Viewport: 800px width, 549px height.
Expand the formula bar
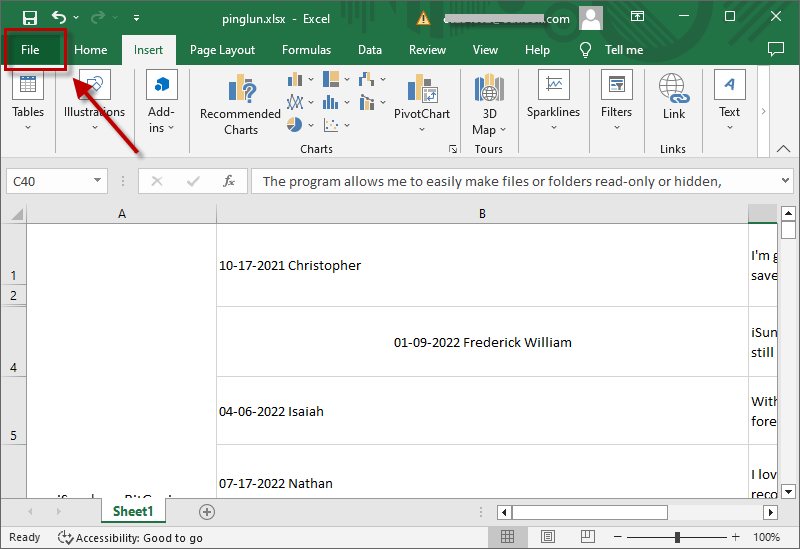785,180
